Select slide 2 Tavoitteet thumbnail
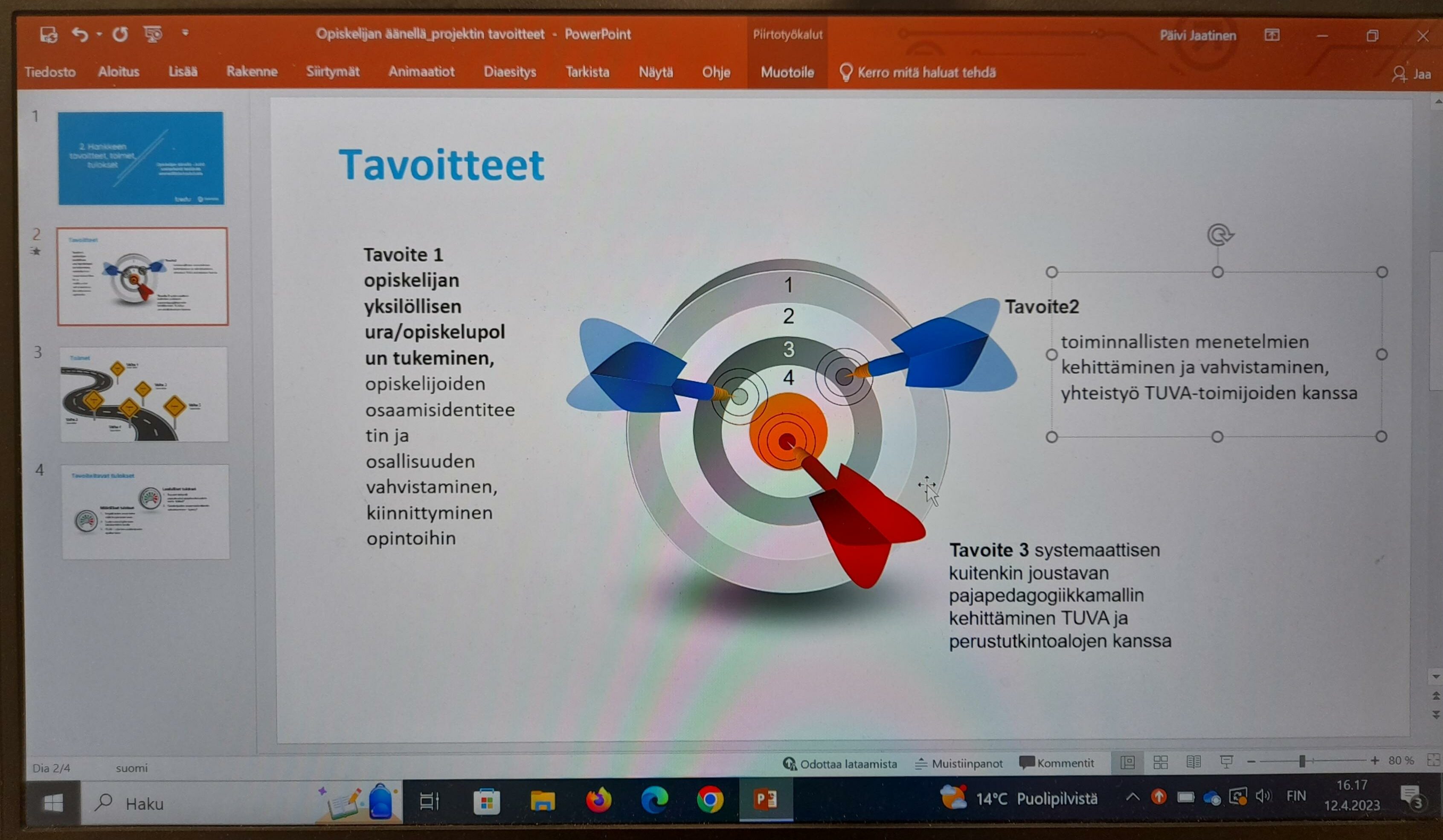This screenshot has height=840, width=1443. 142,277
